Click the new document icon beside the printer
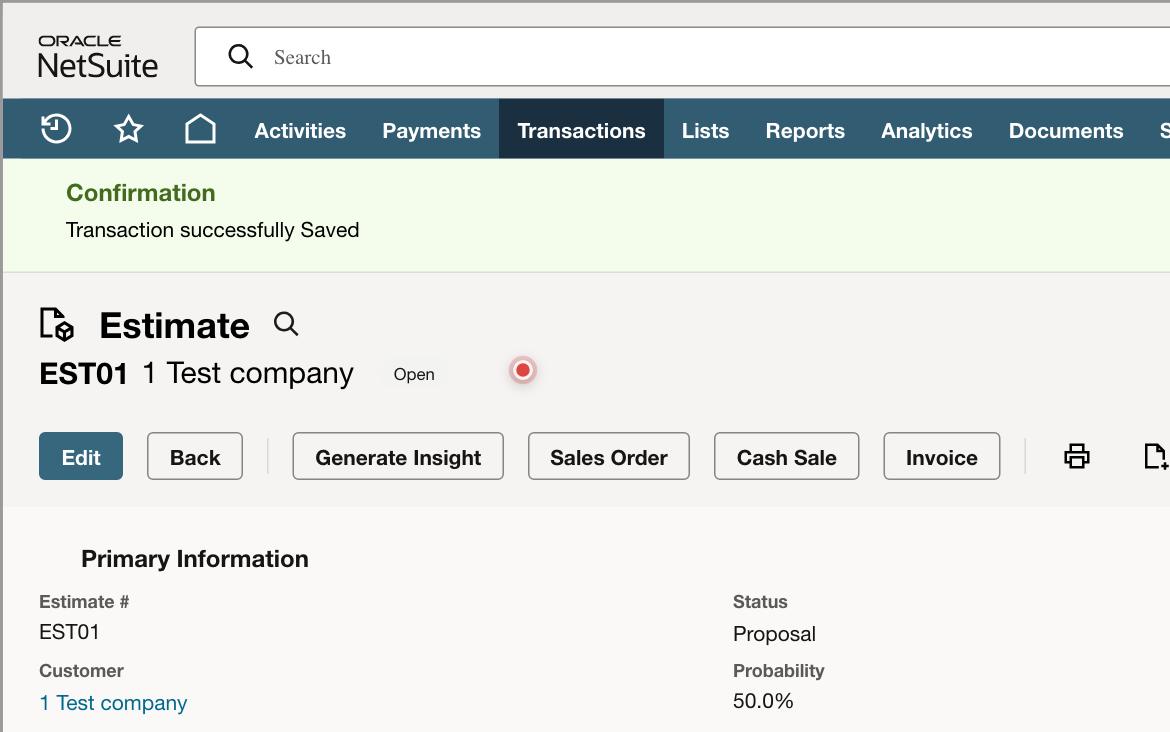This screenshot has height=732, width=1170. pyautogui.click(x=1156, y=456)
